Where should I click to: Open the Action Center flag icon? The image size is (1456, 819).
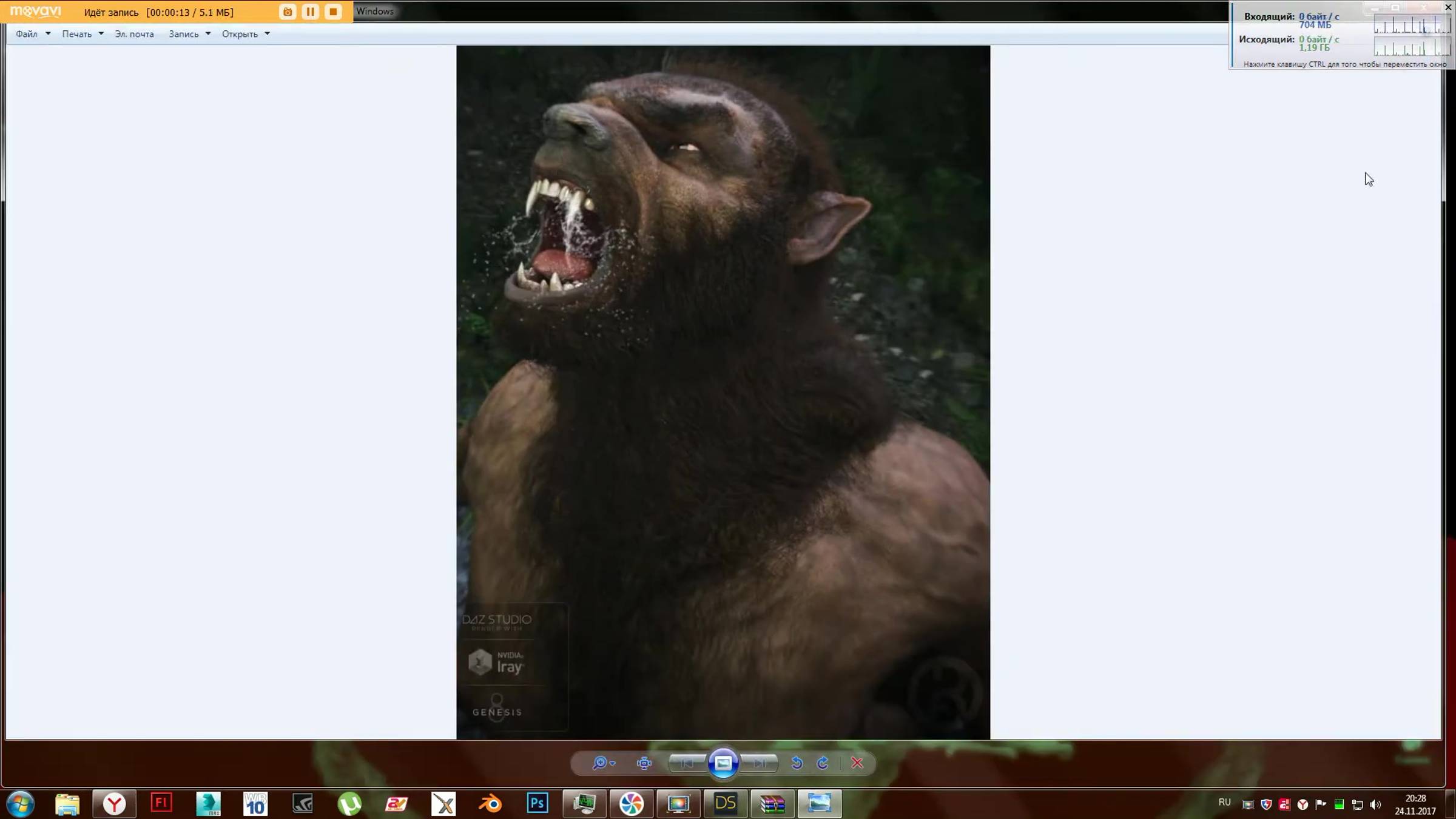[x=1321, y=804]
